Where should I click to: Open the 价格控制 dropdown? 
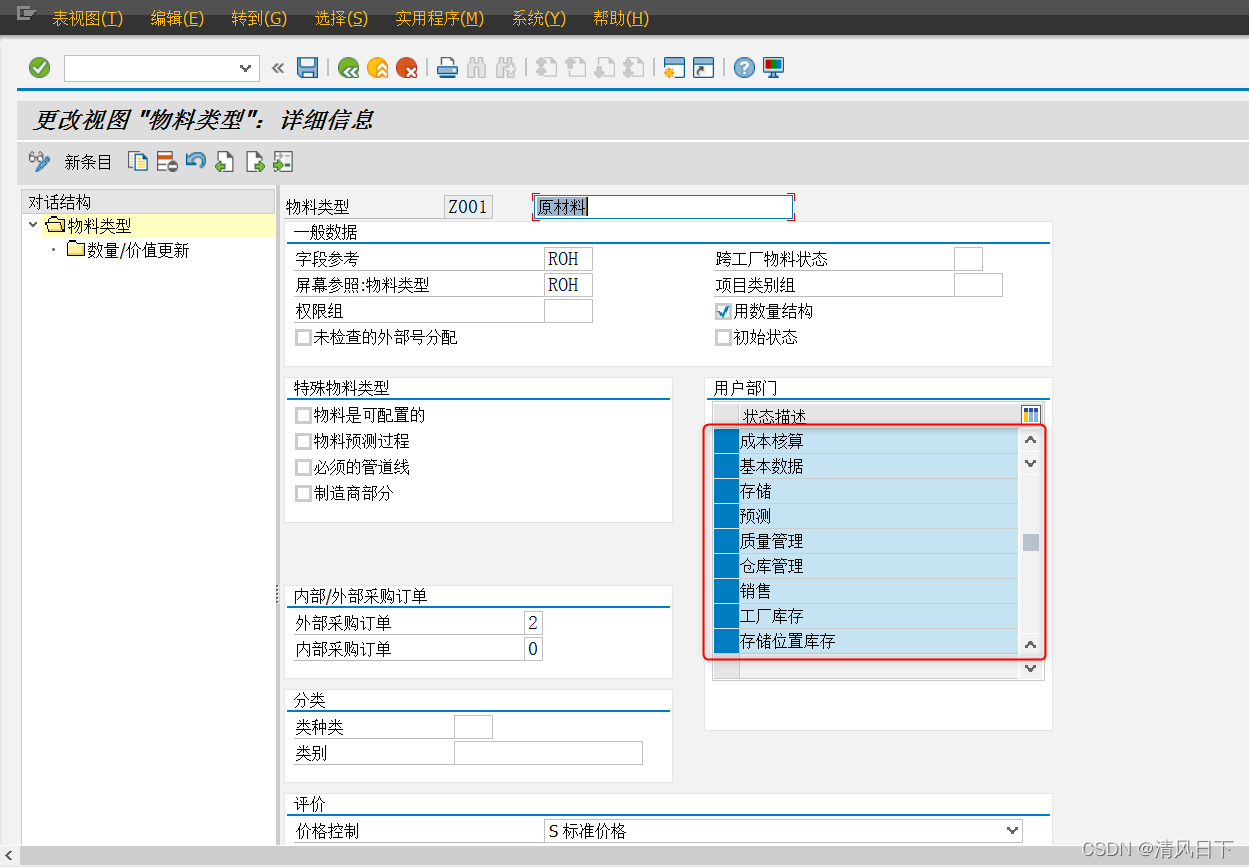tap(1011, 830)
